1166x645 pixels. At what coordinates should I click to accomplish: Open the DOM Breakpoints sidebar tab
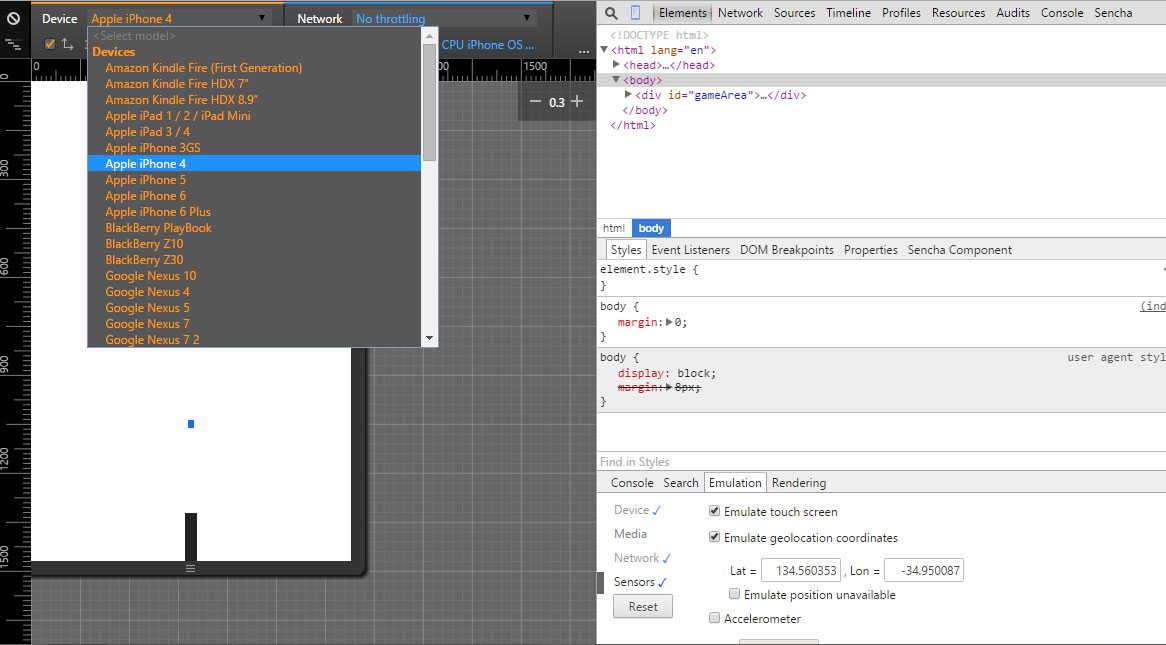(x=787, y=250)
